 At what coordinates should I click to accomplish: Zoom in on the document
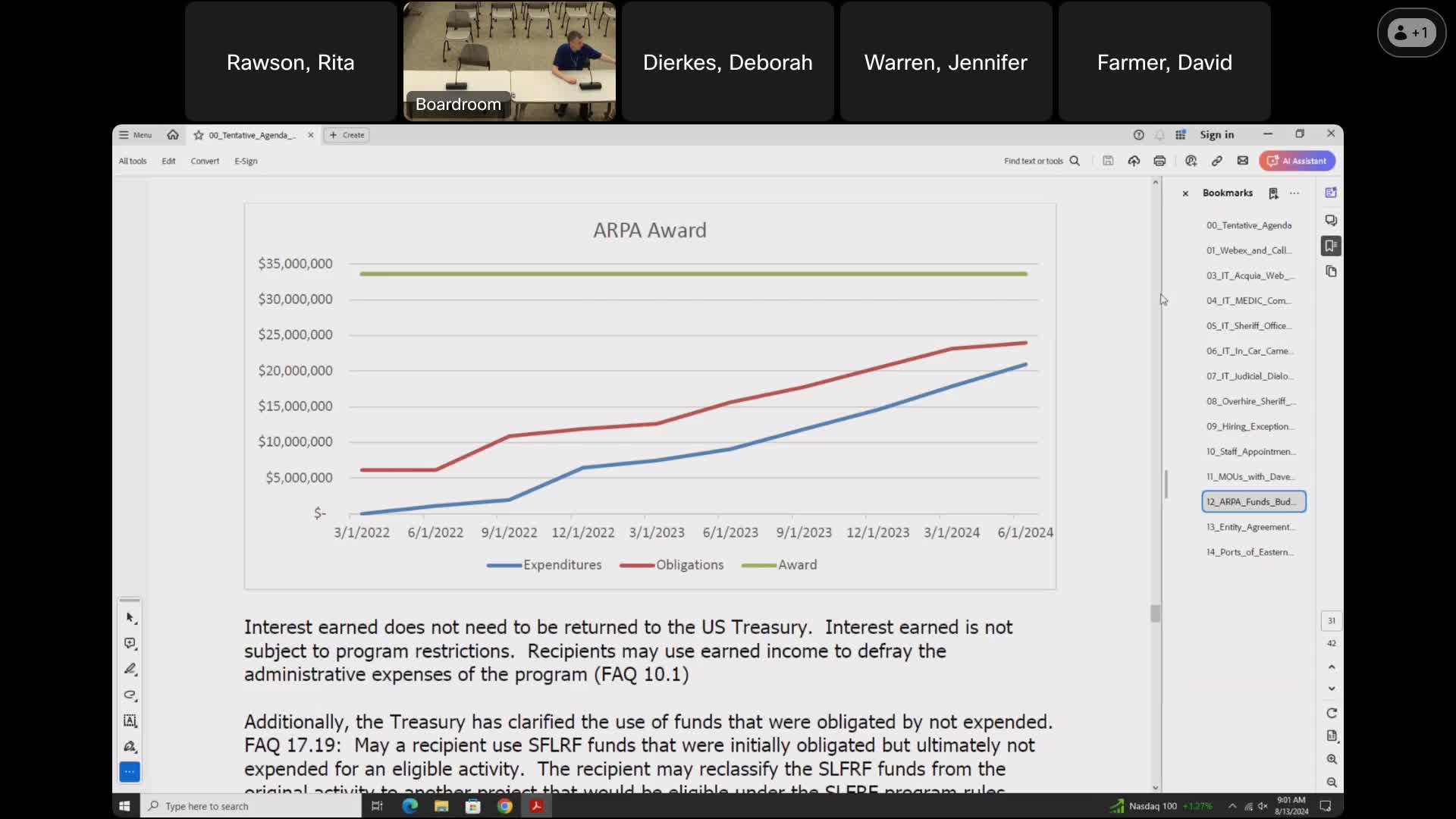[x=1332, y=759]
